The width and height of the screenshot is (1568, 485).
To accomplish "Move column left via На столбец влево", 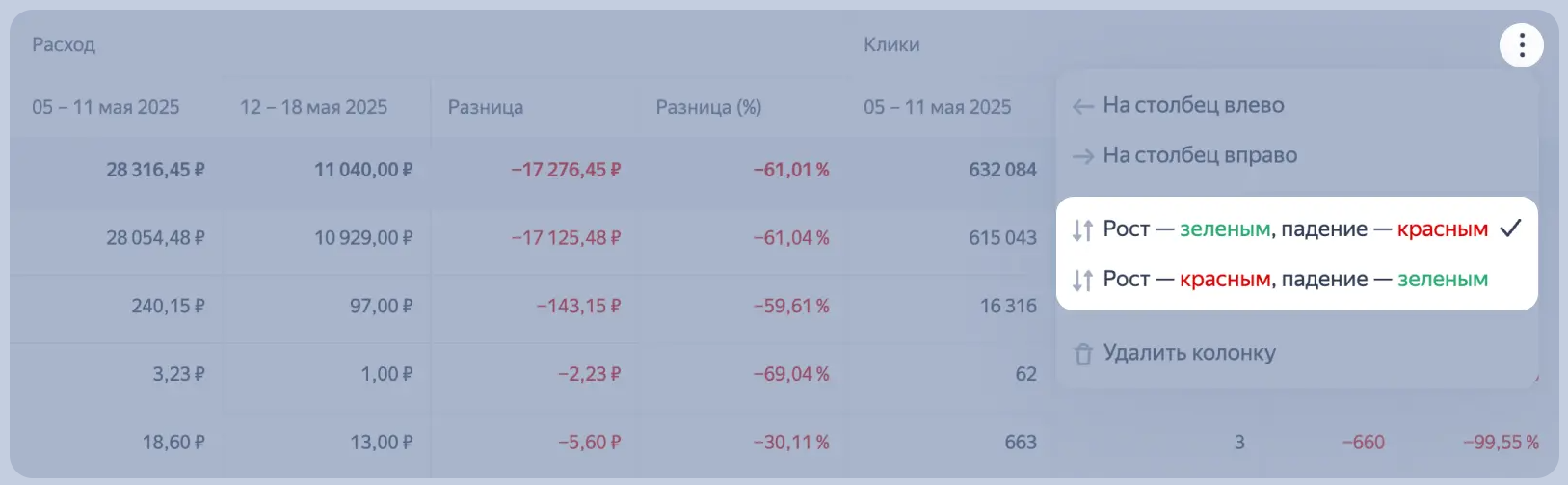I will point(1193,105).
